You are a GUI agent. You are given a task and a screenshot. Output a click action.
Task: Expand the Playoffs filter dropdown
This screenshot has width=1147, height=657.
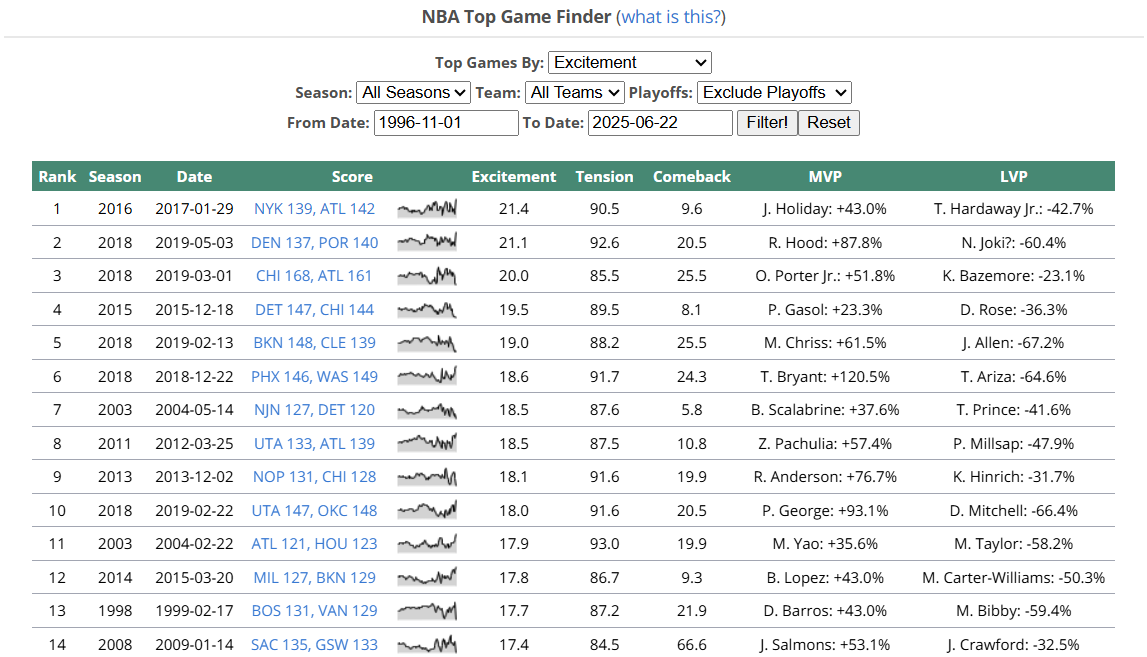point(774,92)
